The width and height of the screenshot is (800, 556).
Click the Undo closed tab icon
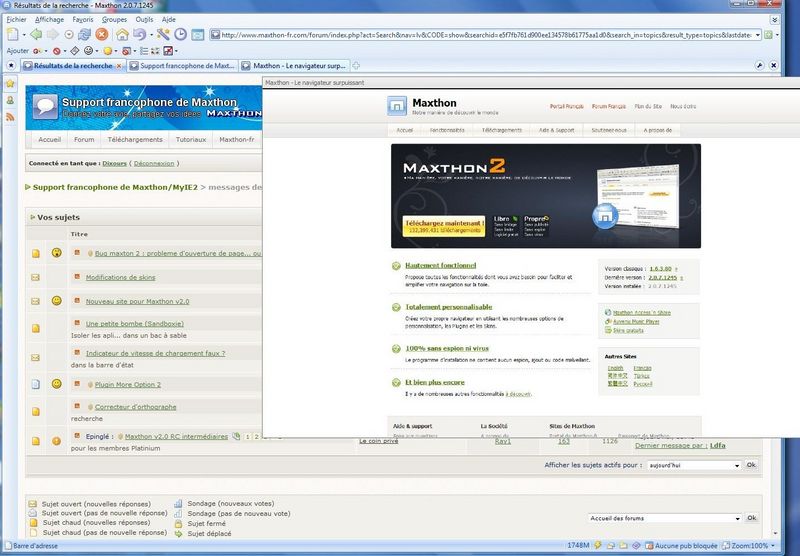pyautogui.click(x=139, y=35)
